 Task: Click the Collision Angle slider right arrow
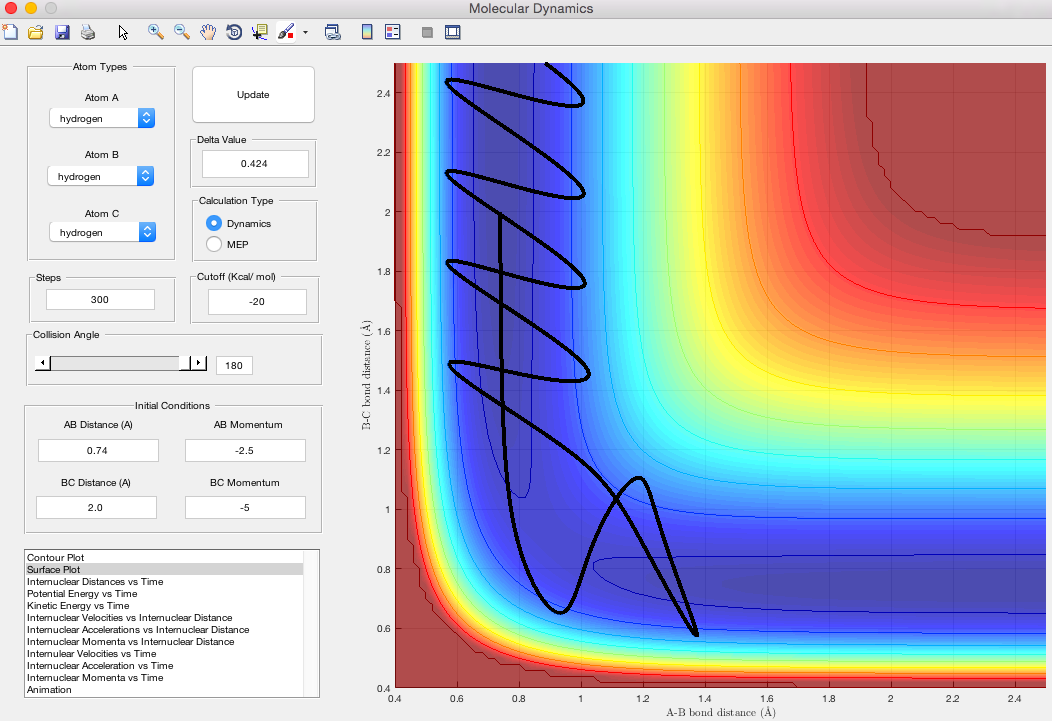coord(199,363)
